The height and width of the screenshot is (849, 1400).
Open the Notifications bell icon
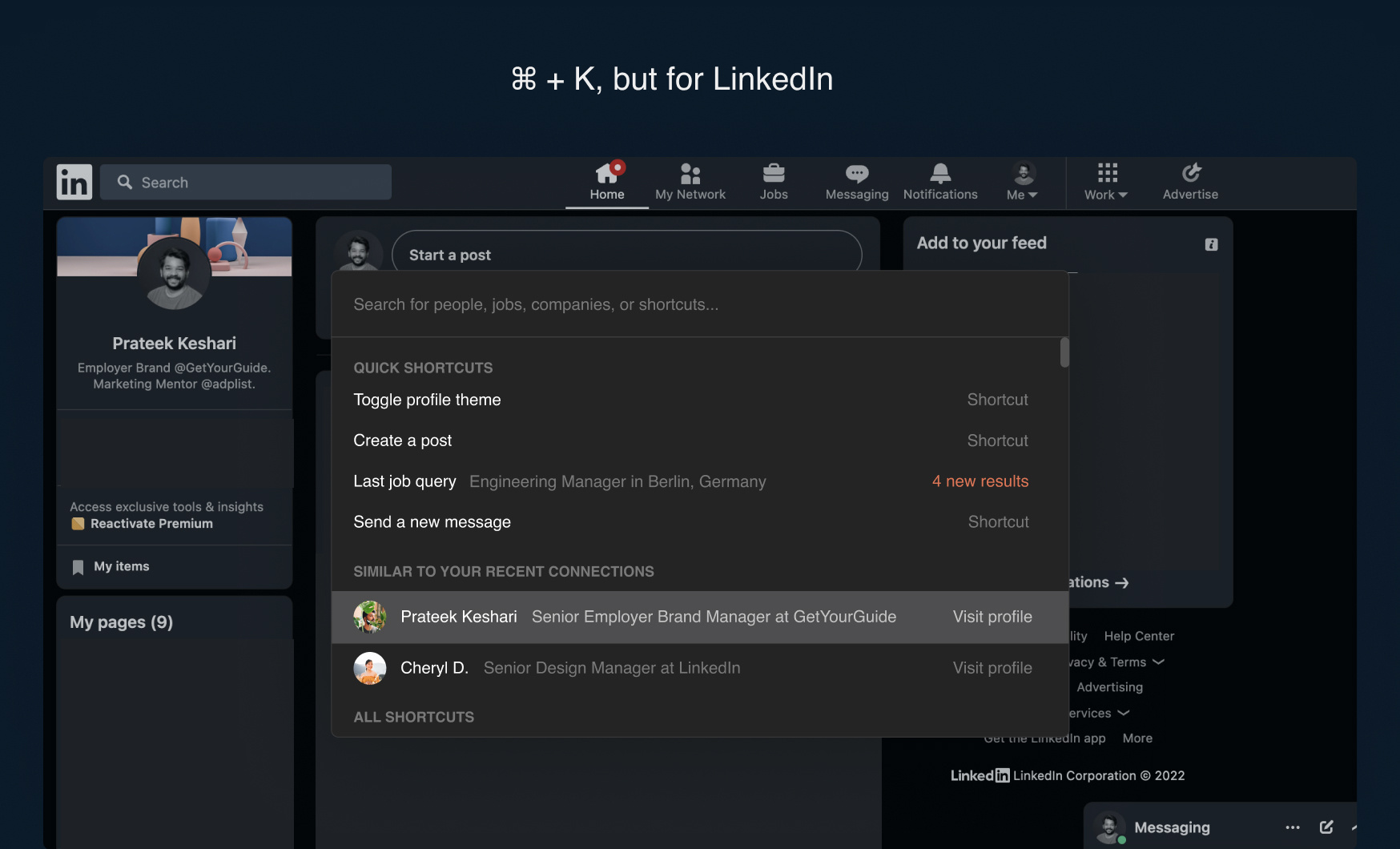pos(940,173)
